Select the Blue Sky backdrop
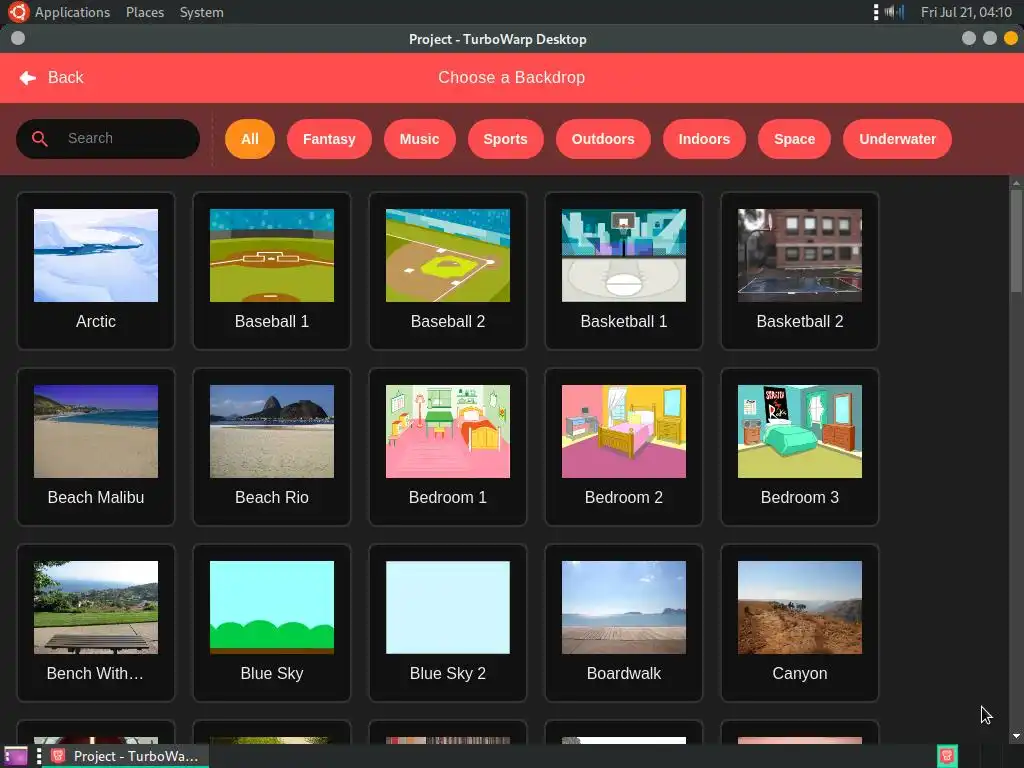 point(272,622)
